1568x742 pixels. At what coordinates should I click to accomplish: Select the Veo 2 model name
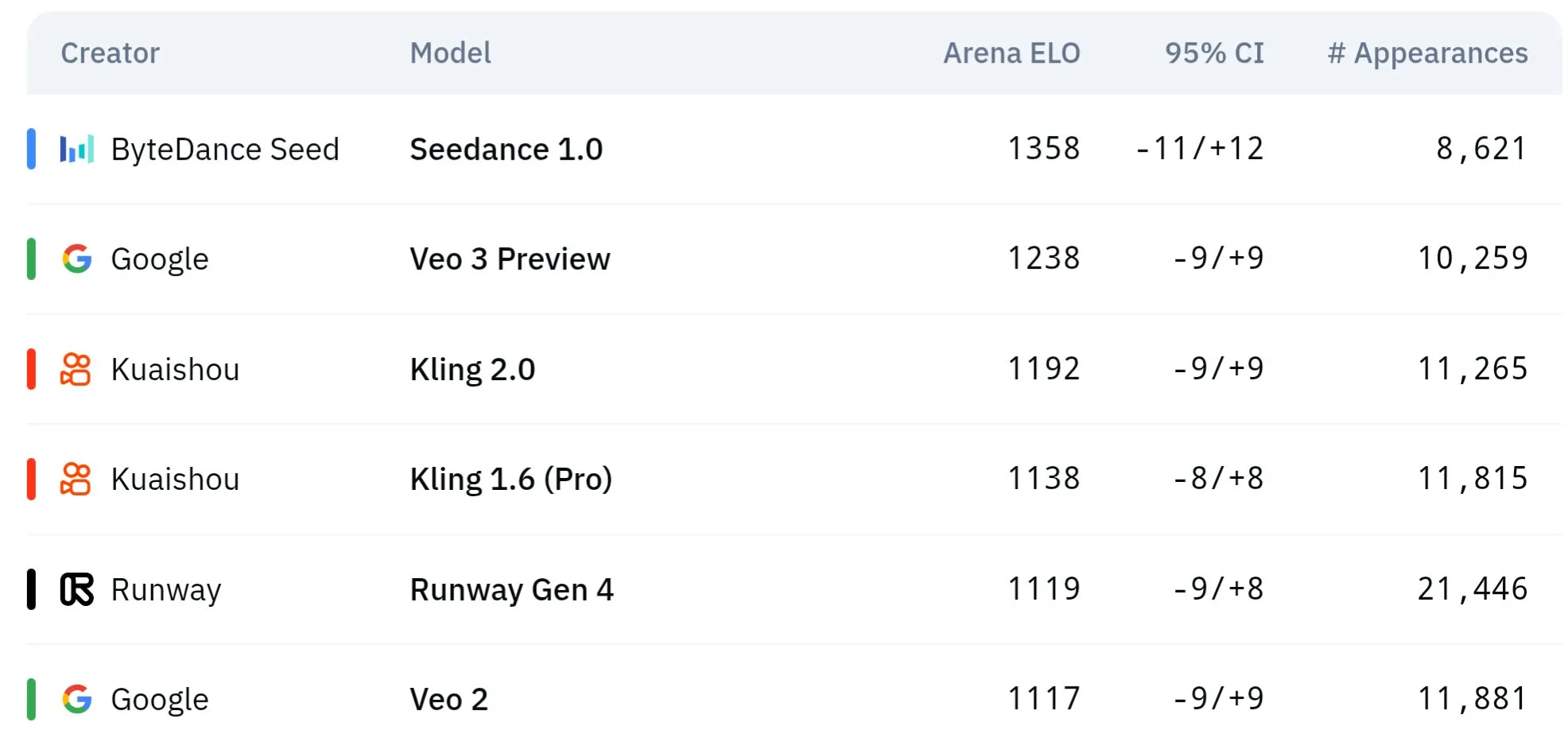(449, 700)
